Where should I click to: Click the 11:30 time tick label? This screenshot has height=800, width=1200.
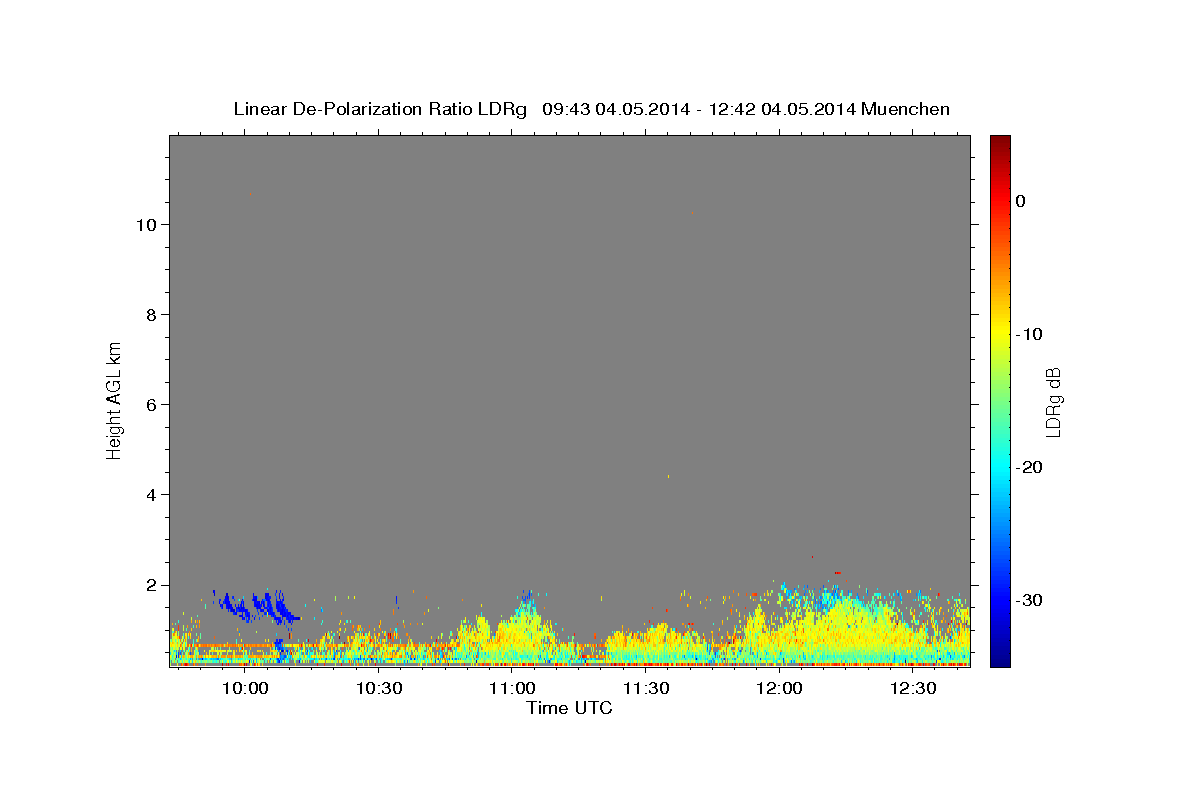click(x=645, y=689)
